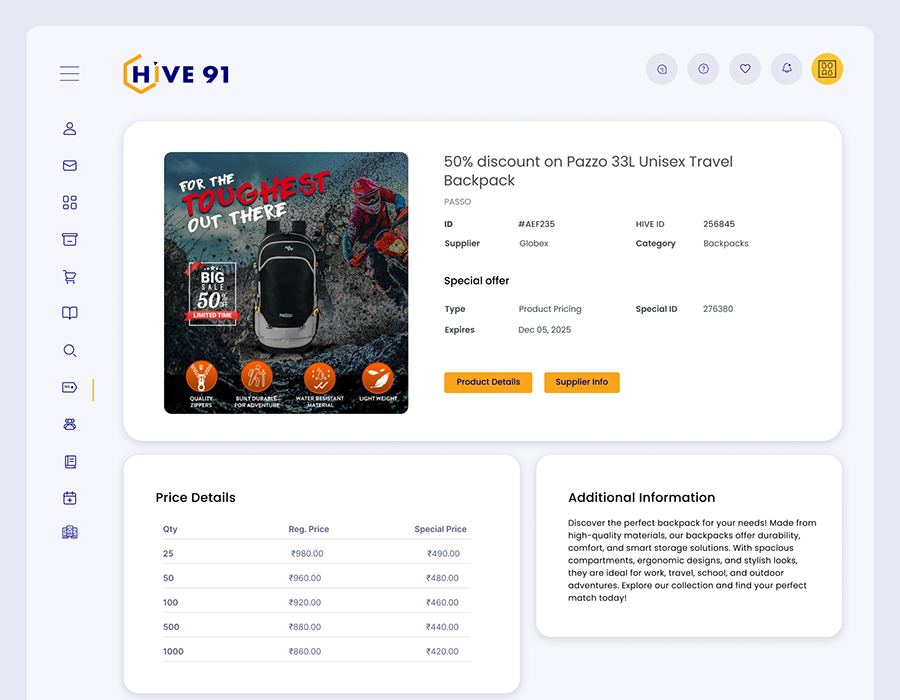Click the backpack promotional product image
This screenshot has width=900, height=700.
pos(286,283)
